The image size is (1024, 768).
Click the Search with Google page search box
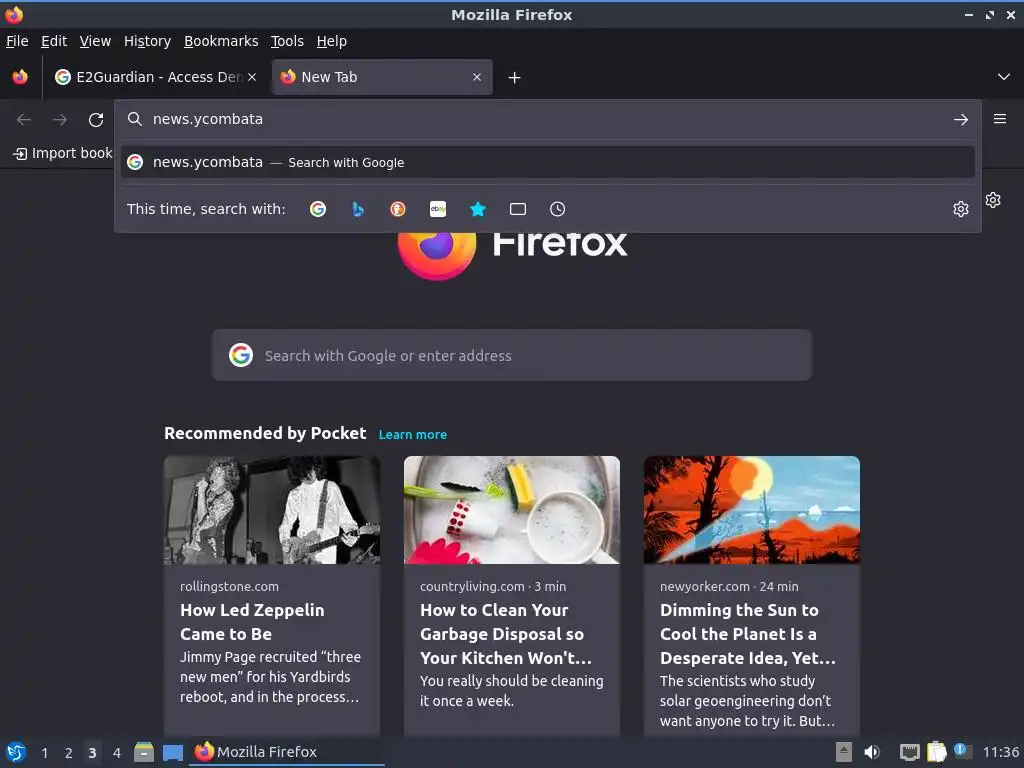(511, 355)
